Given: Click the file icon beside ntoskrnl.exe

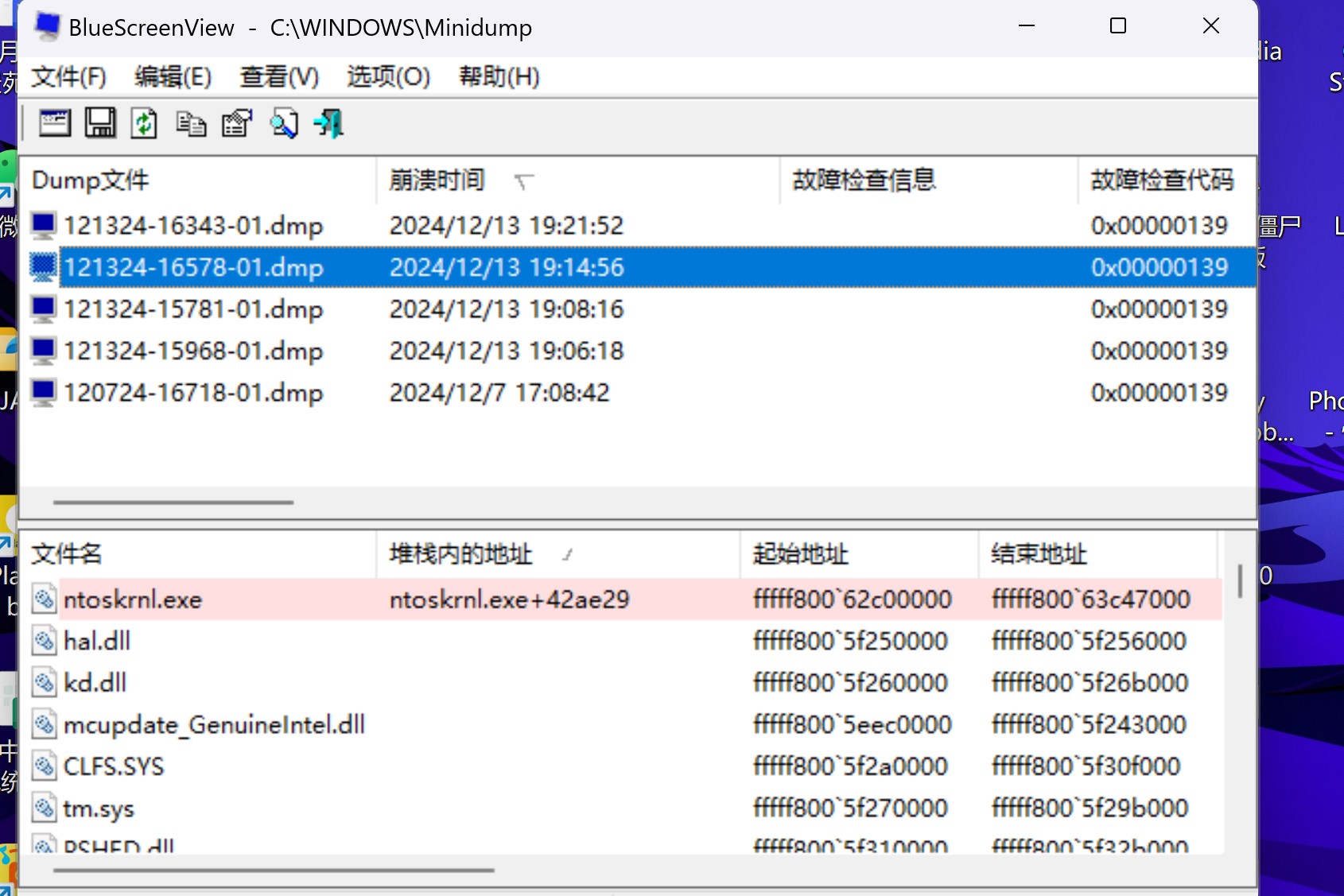Looking at the screenshot, I should coord(43,599).
